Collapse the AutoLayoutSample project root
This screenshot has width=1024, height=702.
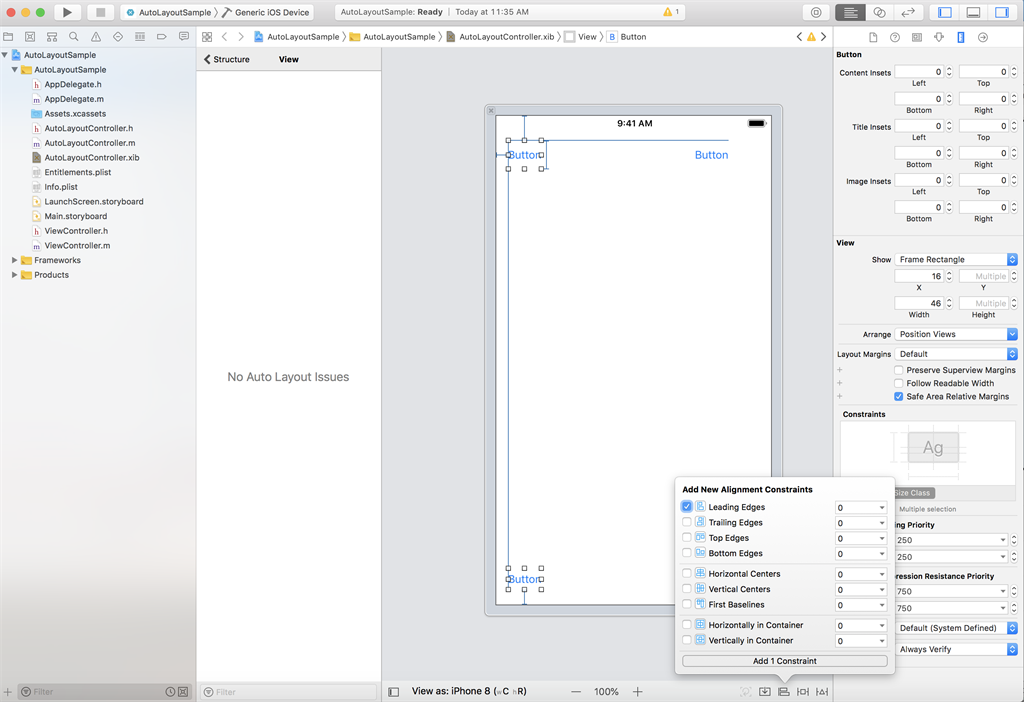click(x=5, y=55)
